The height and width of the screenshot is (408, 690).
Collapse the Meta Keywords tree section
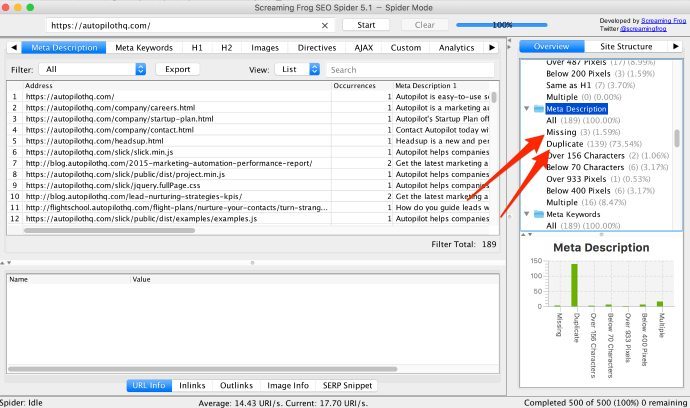(x=527, y=214)
